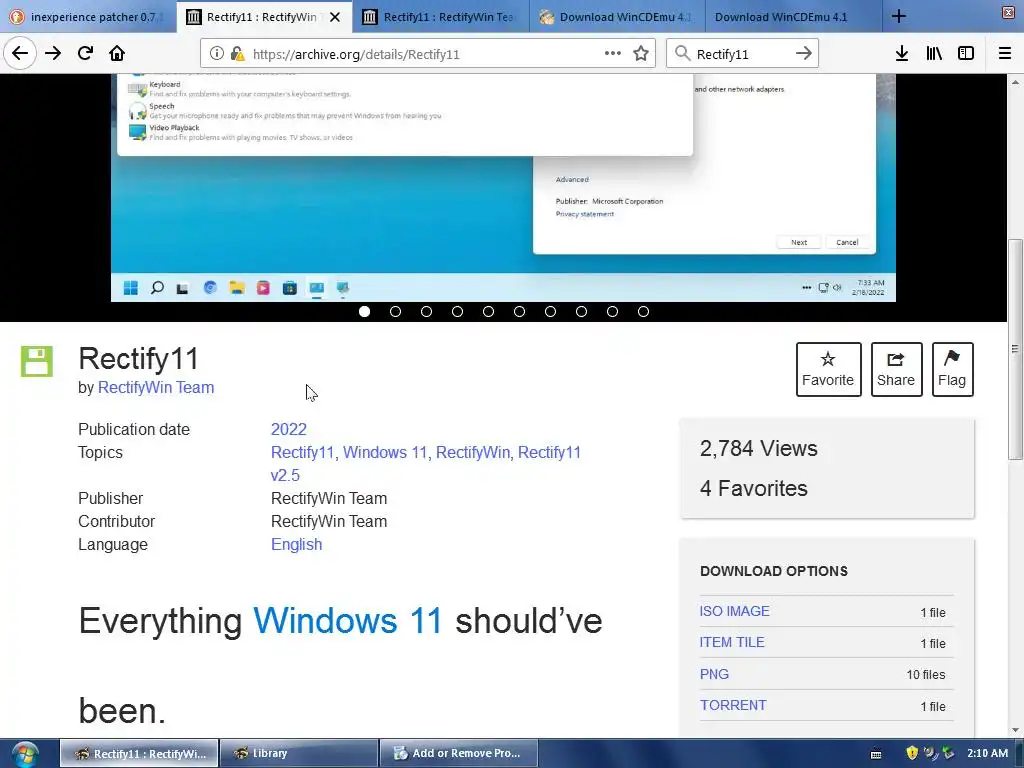The width and height of the screenshot is (1024, 768).
Task: Open the padlock connection warning icon
Action: (x=237, y=54)
